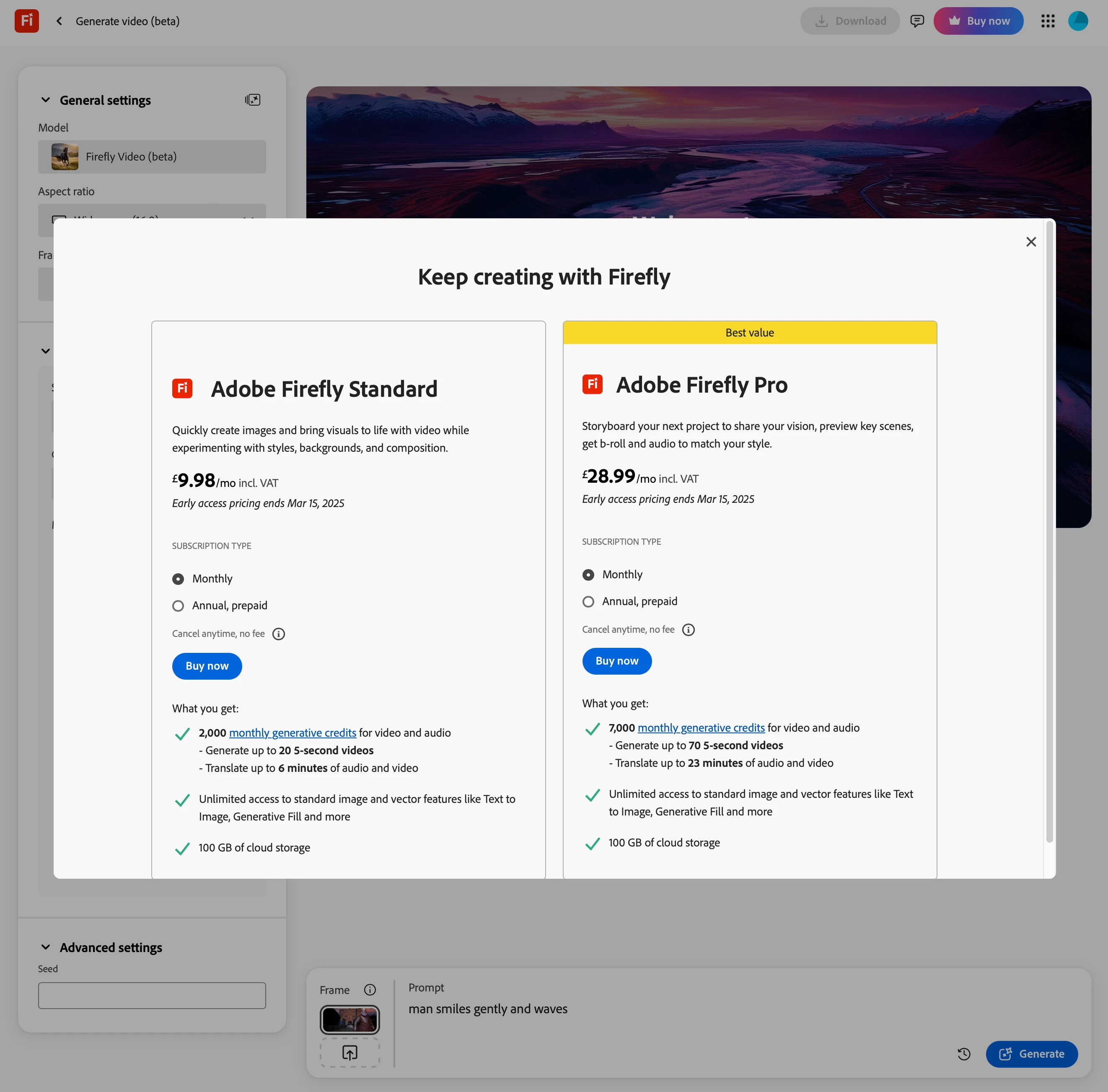Open monthly generative credits link in Pro plan
This screenshot has height=1092, width=1108.
point(701,728)
